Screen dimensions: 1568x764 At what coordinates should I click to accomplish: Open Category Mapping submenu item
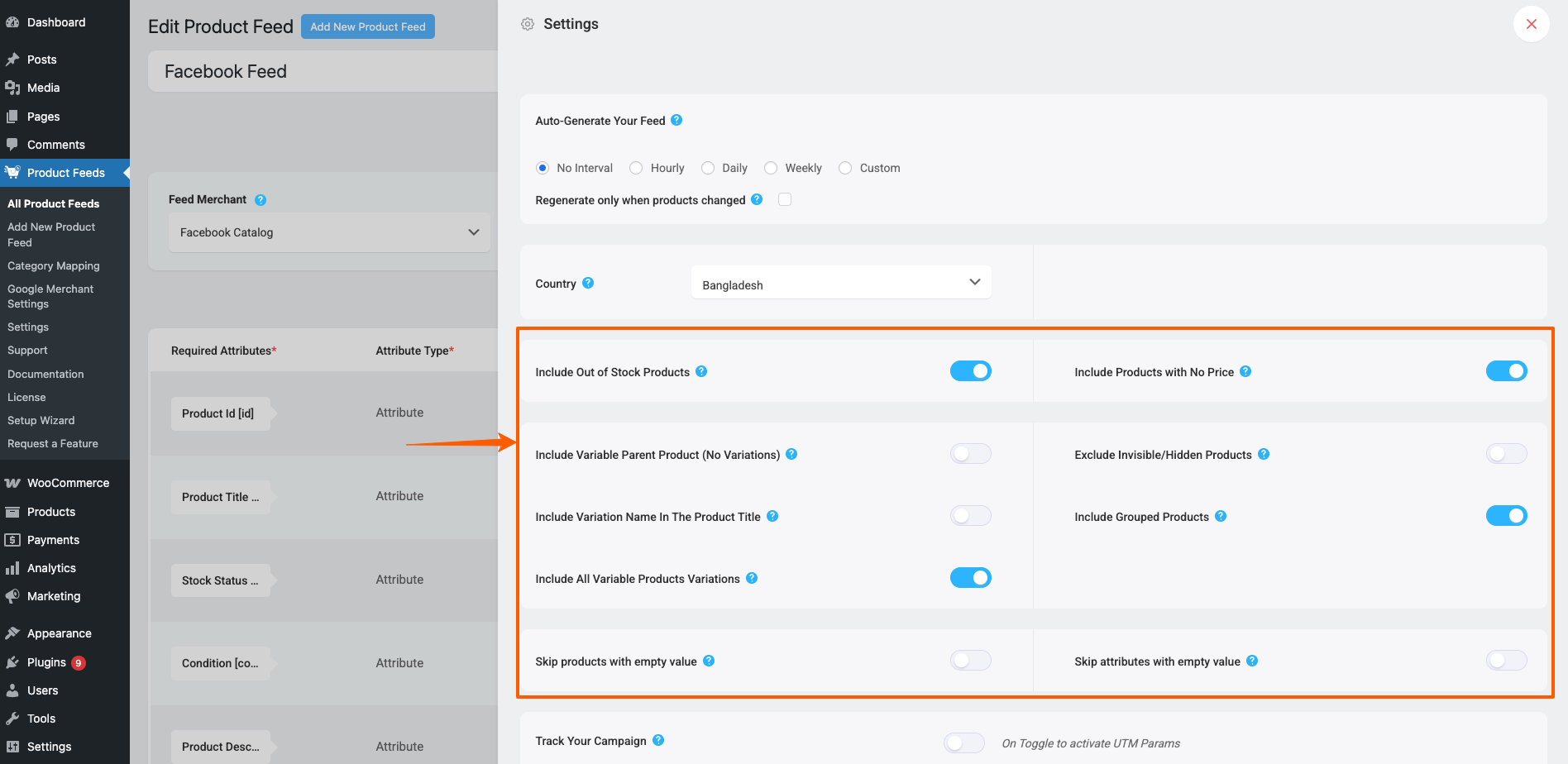(54, 266)
